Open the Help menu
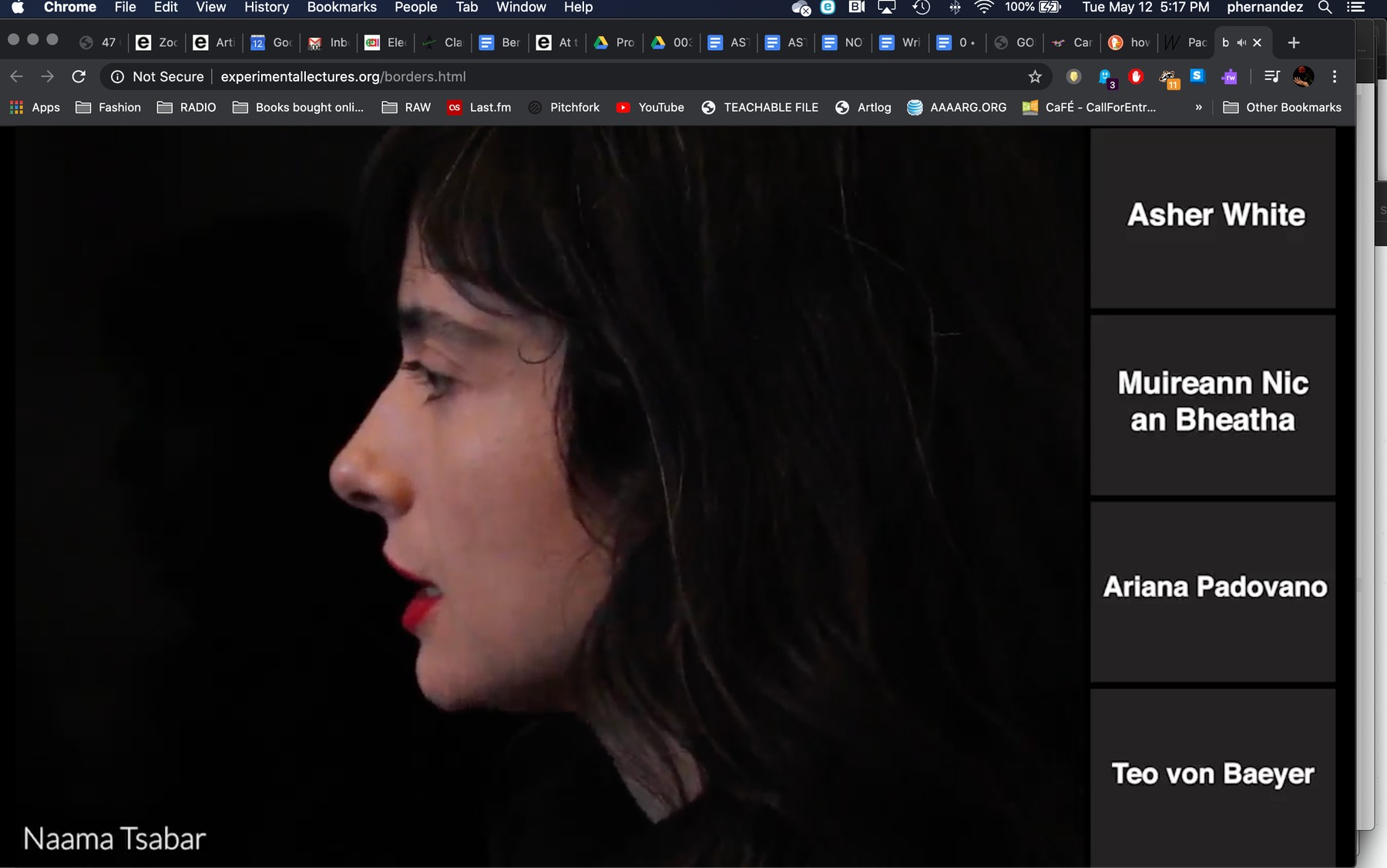The image size is (1387, 868). coord(578,8)
